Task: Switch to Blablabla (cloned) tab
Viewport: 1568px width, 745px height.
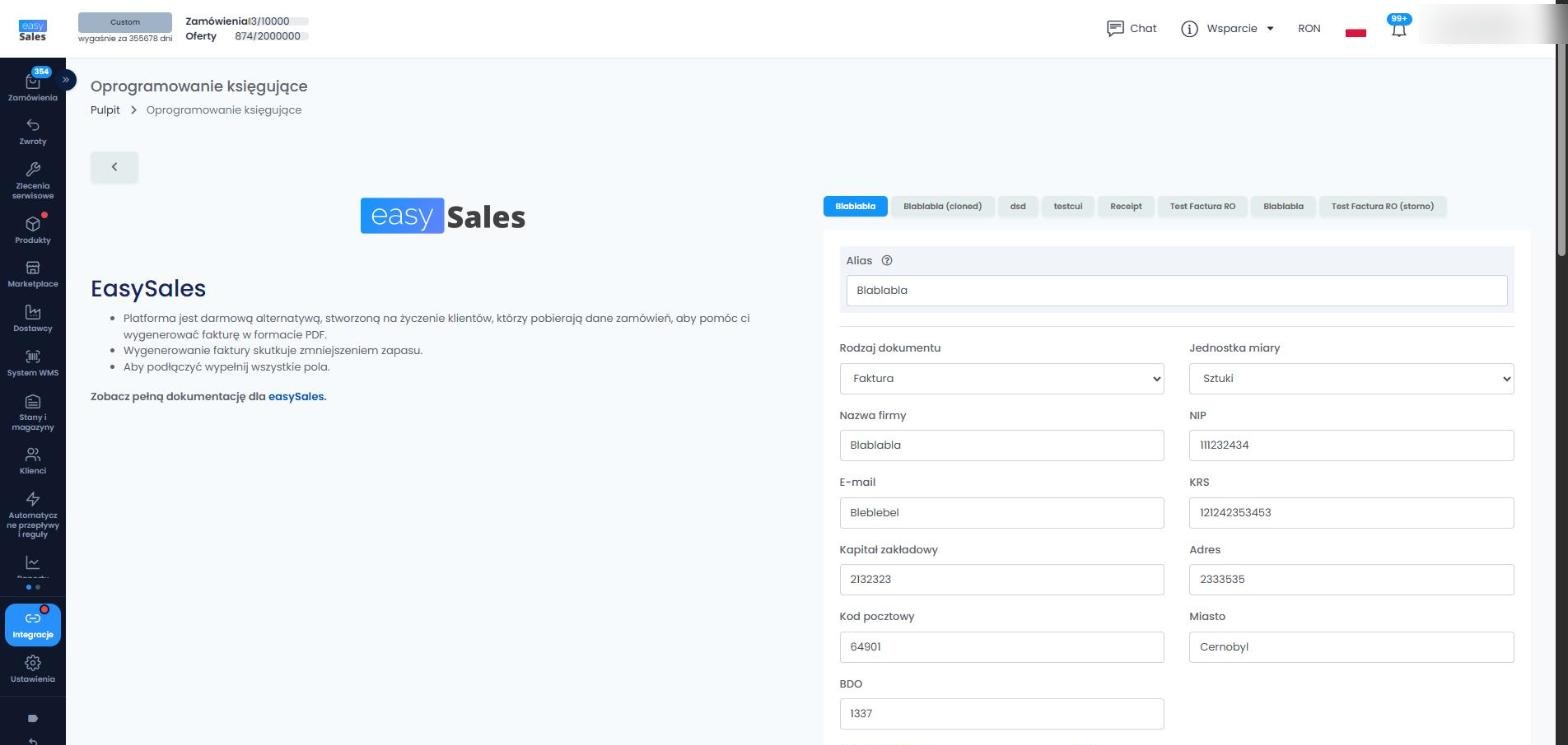Action: point(942,206)
